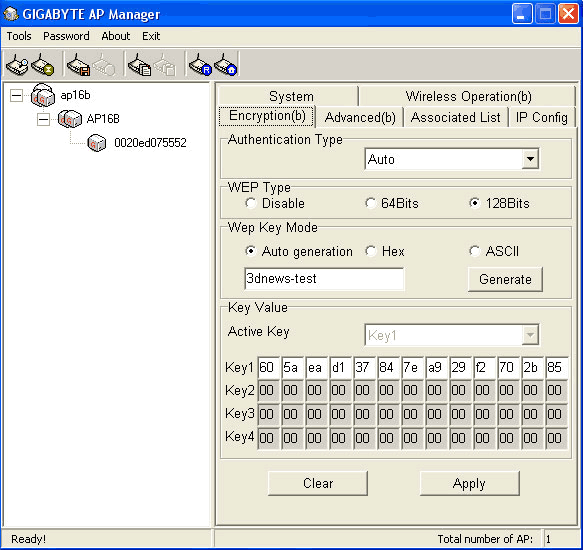Click Key1 byte field 5a
583x550 pixels.
(x=292, y=368)
